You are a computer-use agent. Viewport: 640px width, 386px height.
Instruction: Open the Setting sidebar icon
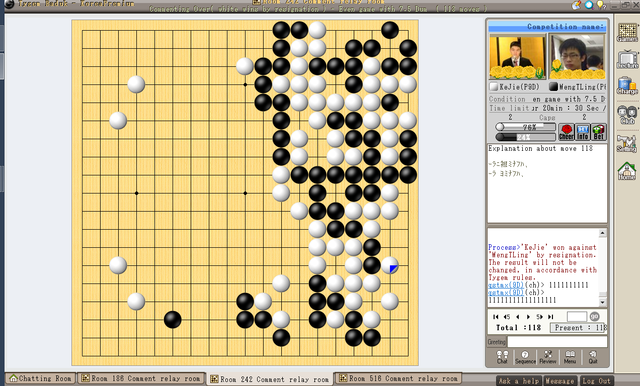(x=627, y=143)
